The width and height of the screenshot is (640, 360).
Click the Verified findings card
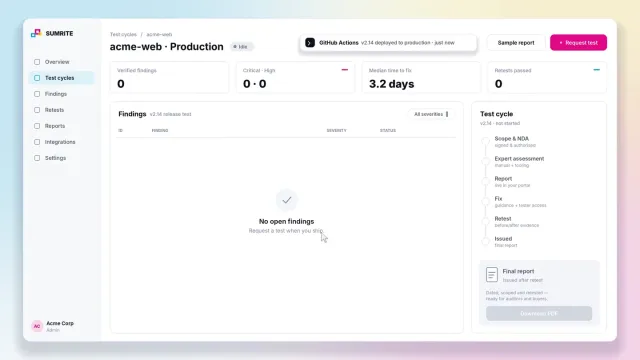click(169, 78)
